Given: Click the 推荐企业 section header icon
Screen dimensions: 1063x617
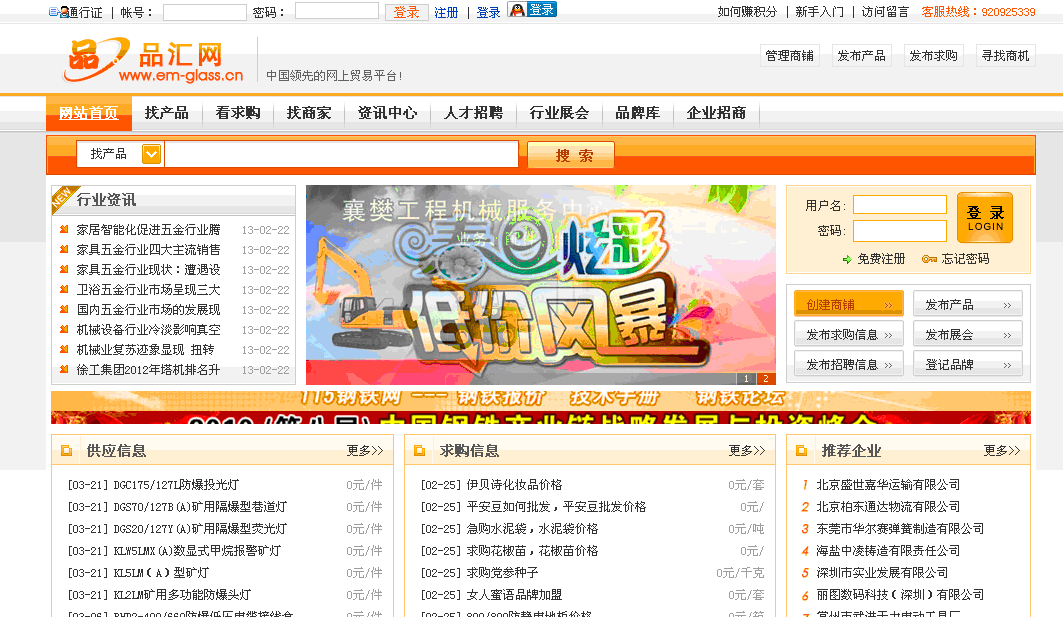Looking at the screenshot, I should tap(802, 451).
